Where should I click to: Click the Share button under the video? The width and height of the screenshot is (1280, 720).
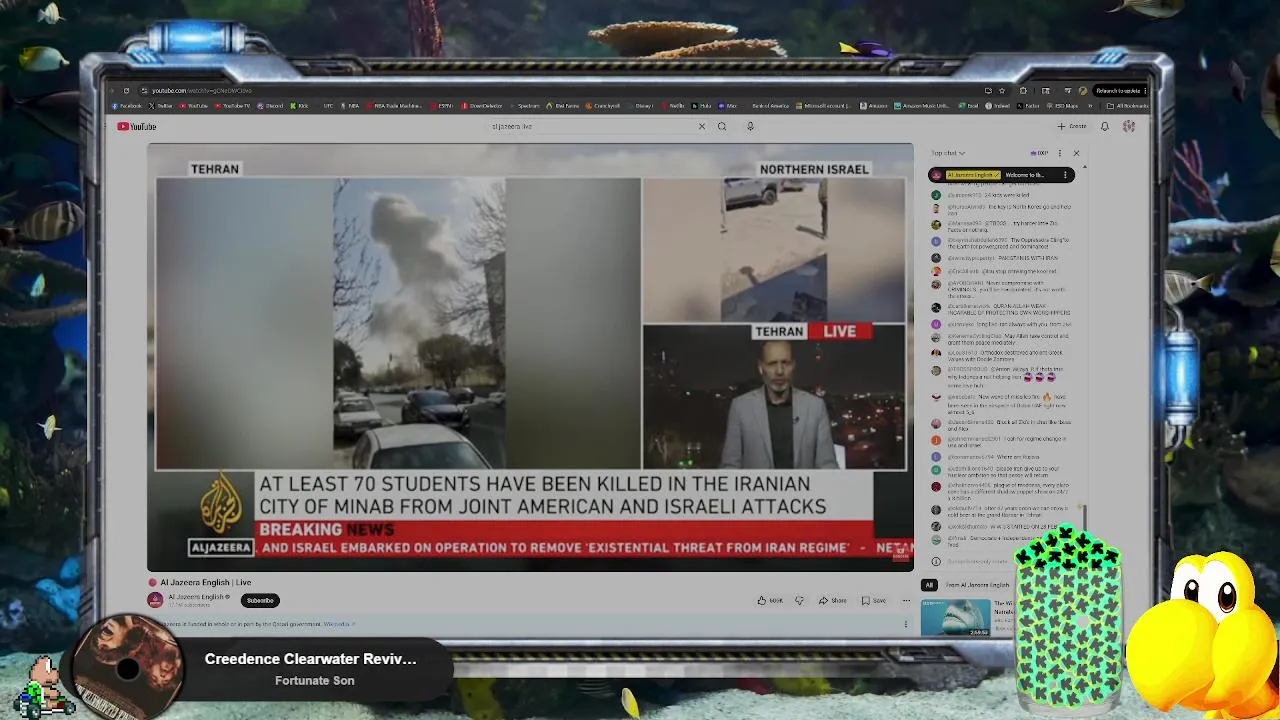tap(833, 600)
